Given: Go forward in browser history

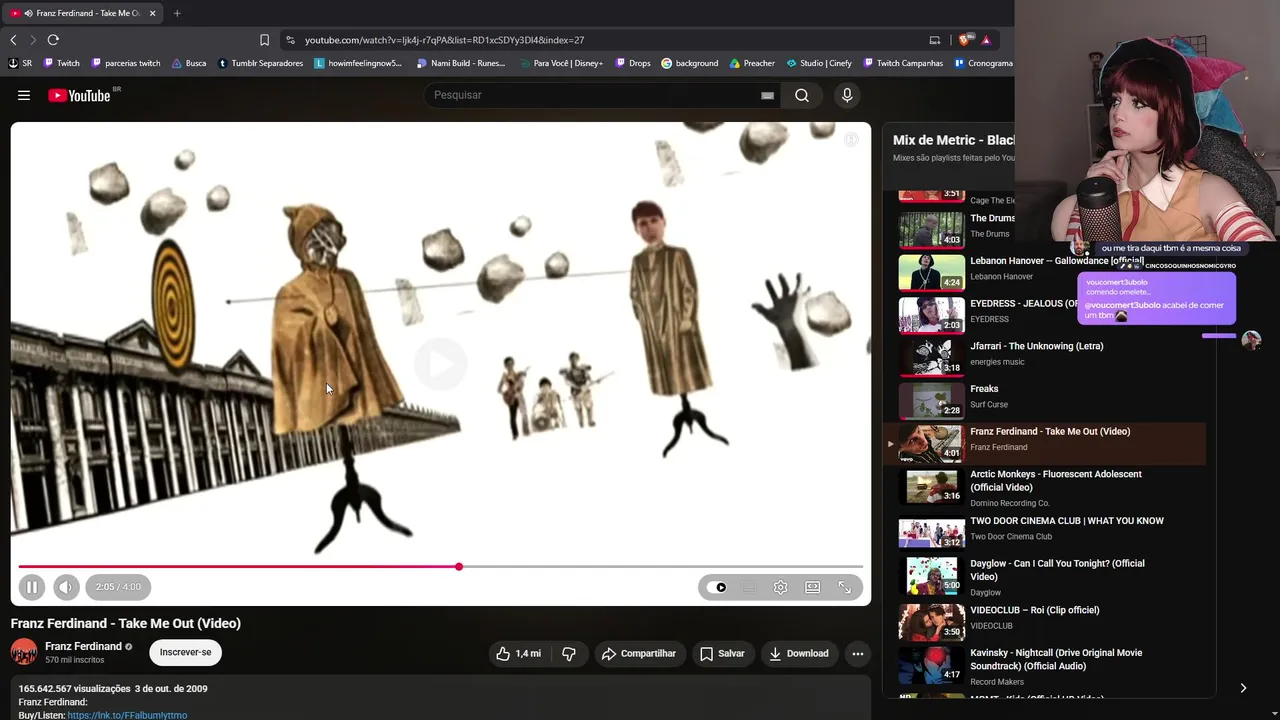Looking at the screenshot, I should pyautogui.click(x=33, y=40).
